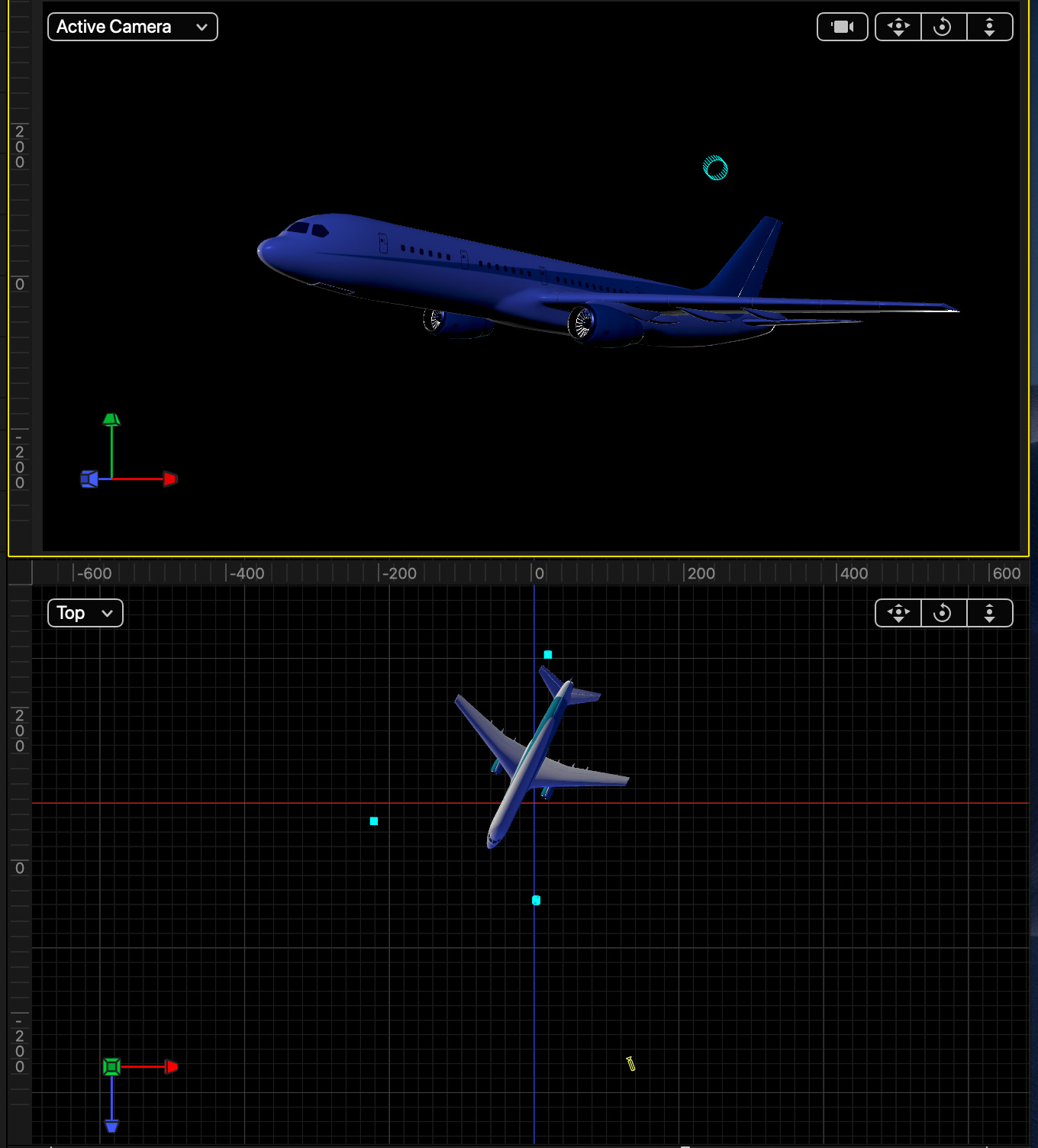Viewport: 1038px width, 1148px height.
Task: Click the red X axis arrow in Top view
Action: tap(171, 1066)
